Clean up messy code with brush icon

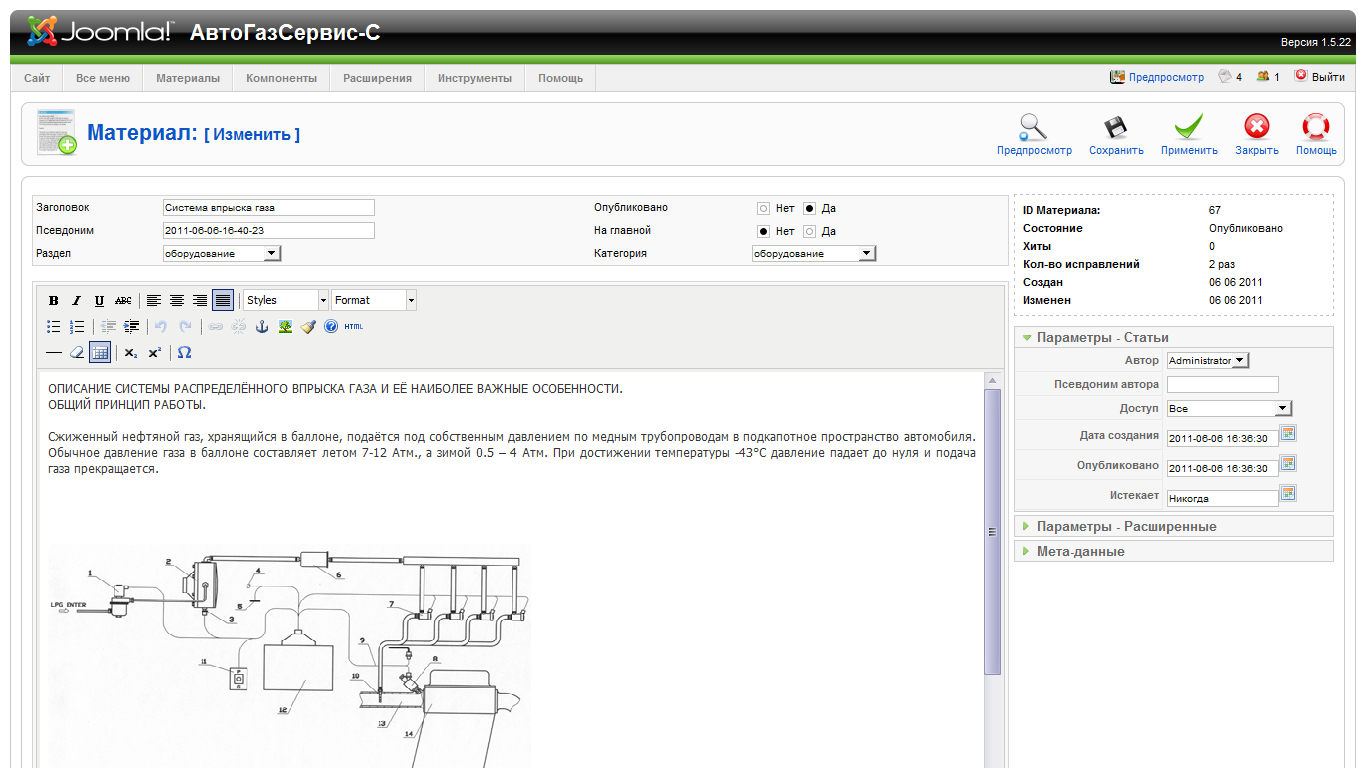pos(308,326)
